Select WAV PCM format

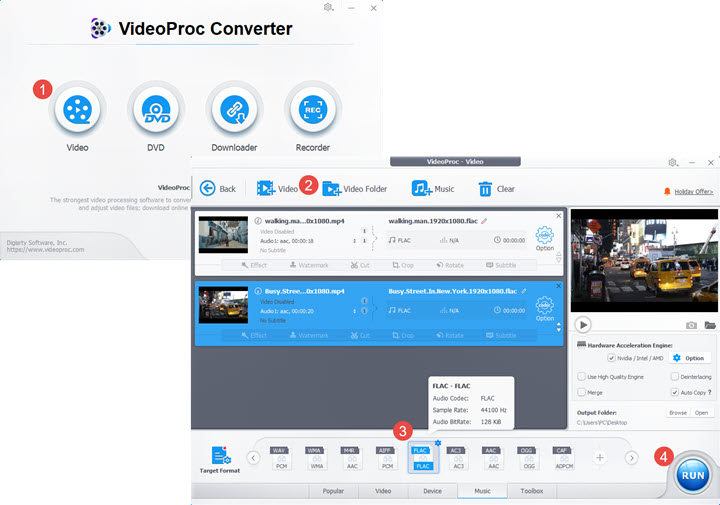[281, 458]
